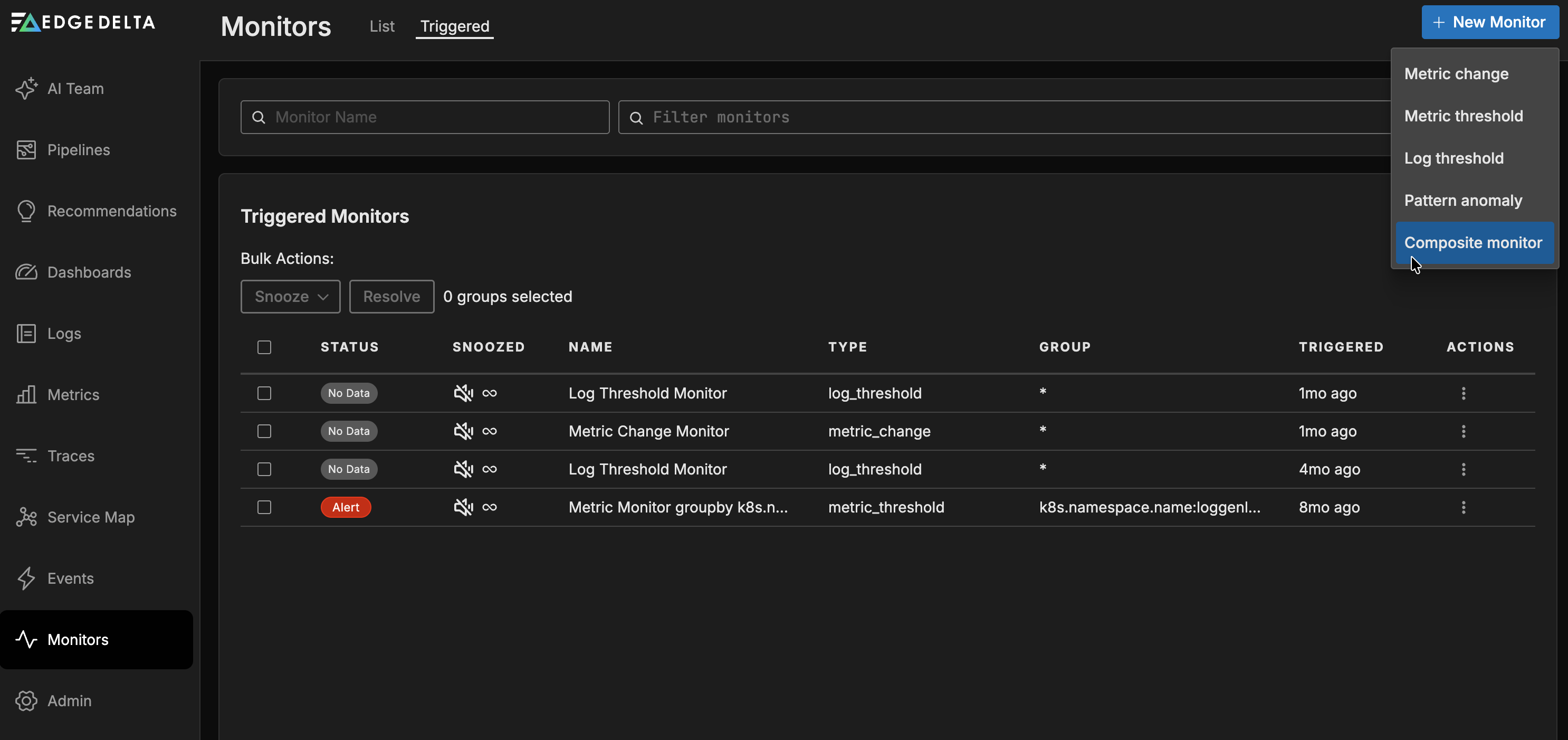The width and height of the screenshot is (1568, 740).
Task: Choose Composite monitor from the monitor type menu
Action: pyautogui.click(x=1474, y=242)
